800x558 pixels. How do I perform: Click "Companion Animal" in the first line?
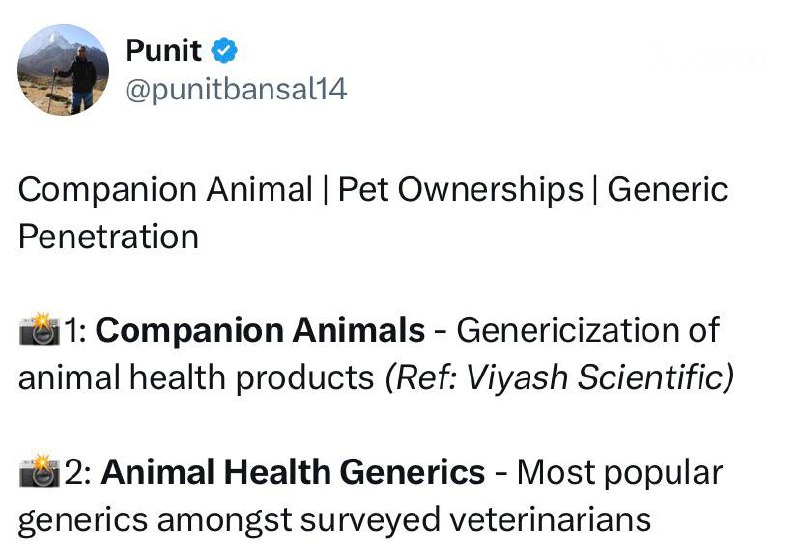tap(165, 190)
